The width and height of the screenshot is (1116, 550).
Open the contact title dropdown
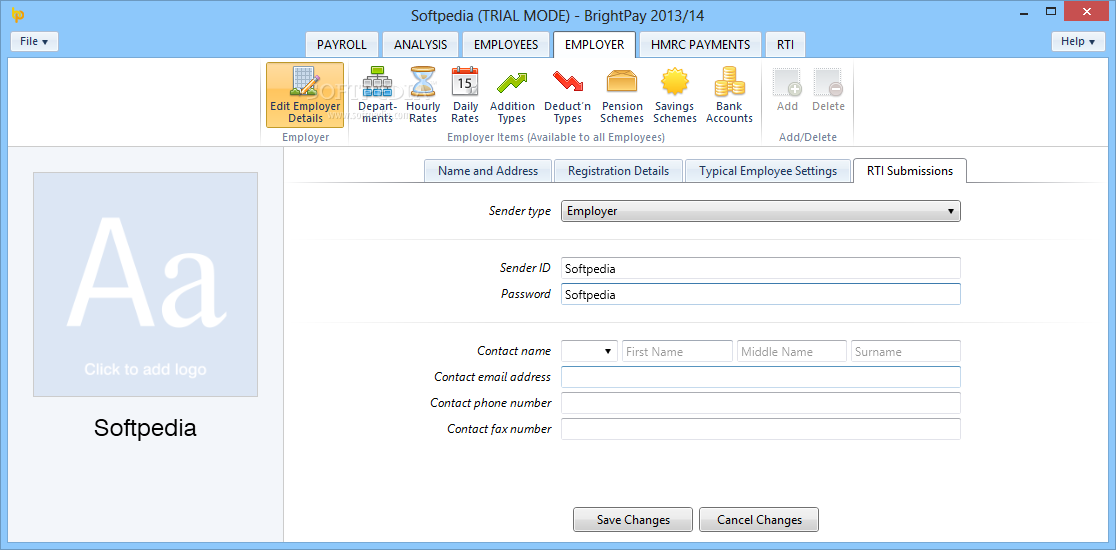click(589, 351)
